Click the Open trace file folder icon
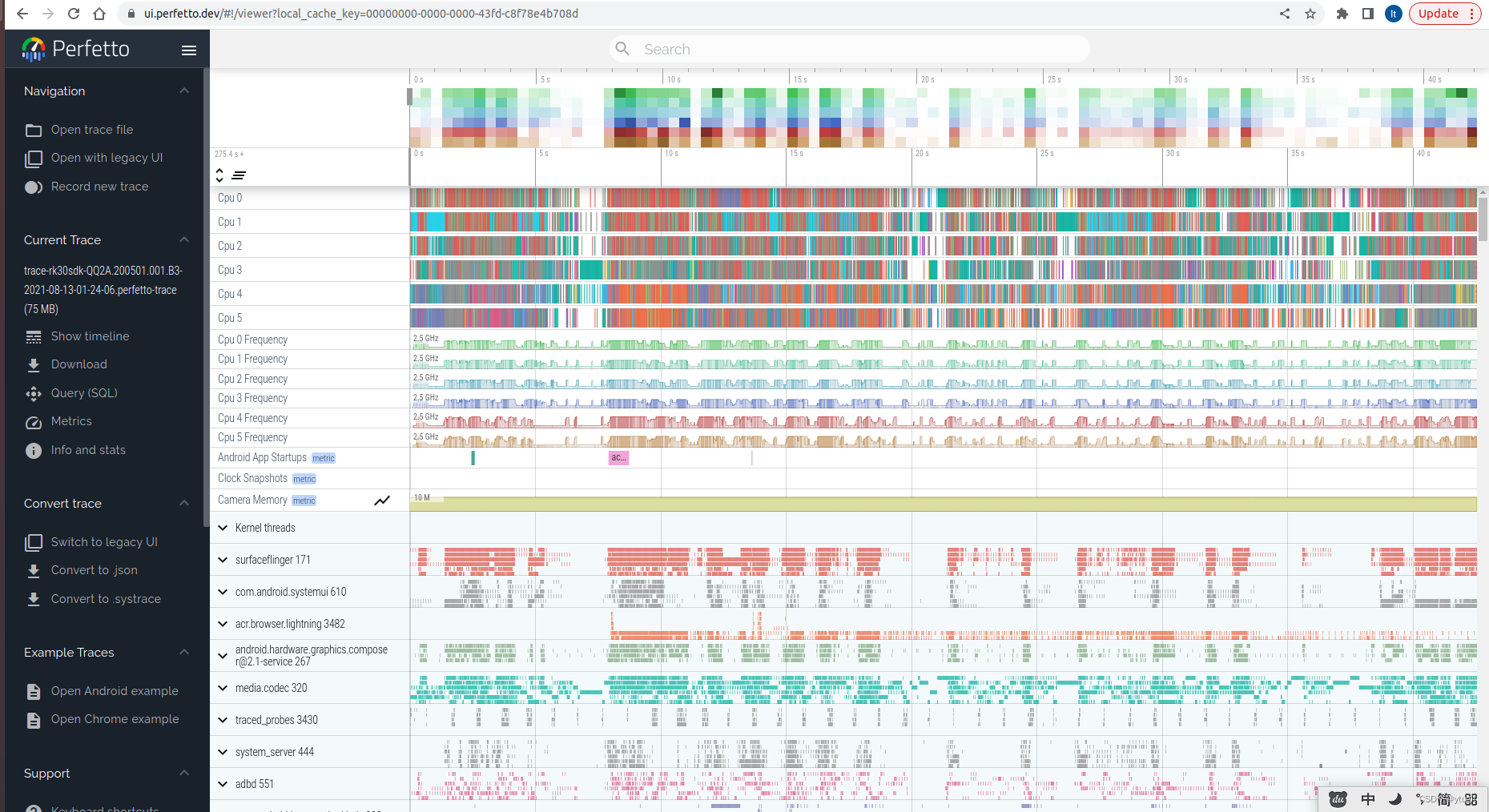The image size is (1489, 812). pos(34,130)
